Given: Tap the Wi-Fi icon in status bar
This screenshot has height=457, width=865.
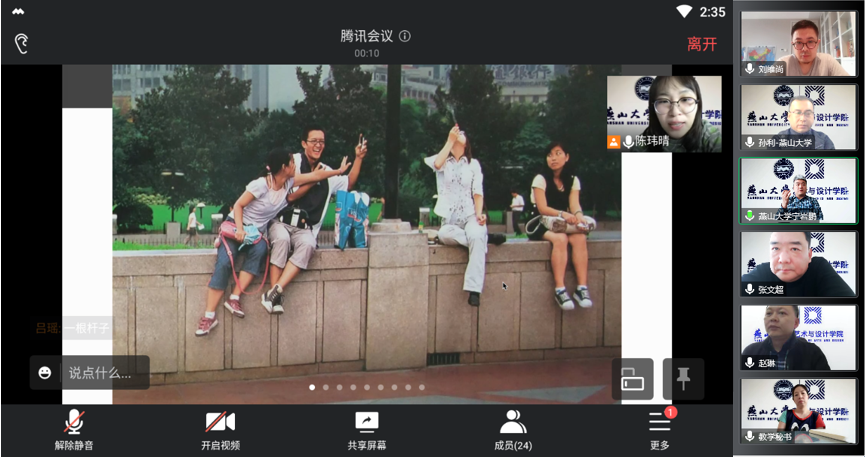Looking at the screenshot, I should tap(684, 12).
